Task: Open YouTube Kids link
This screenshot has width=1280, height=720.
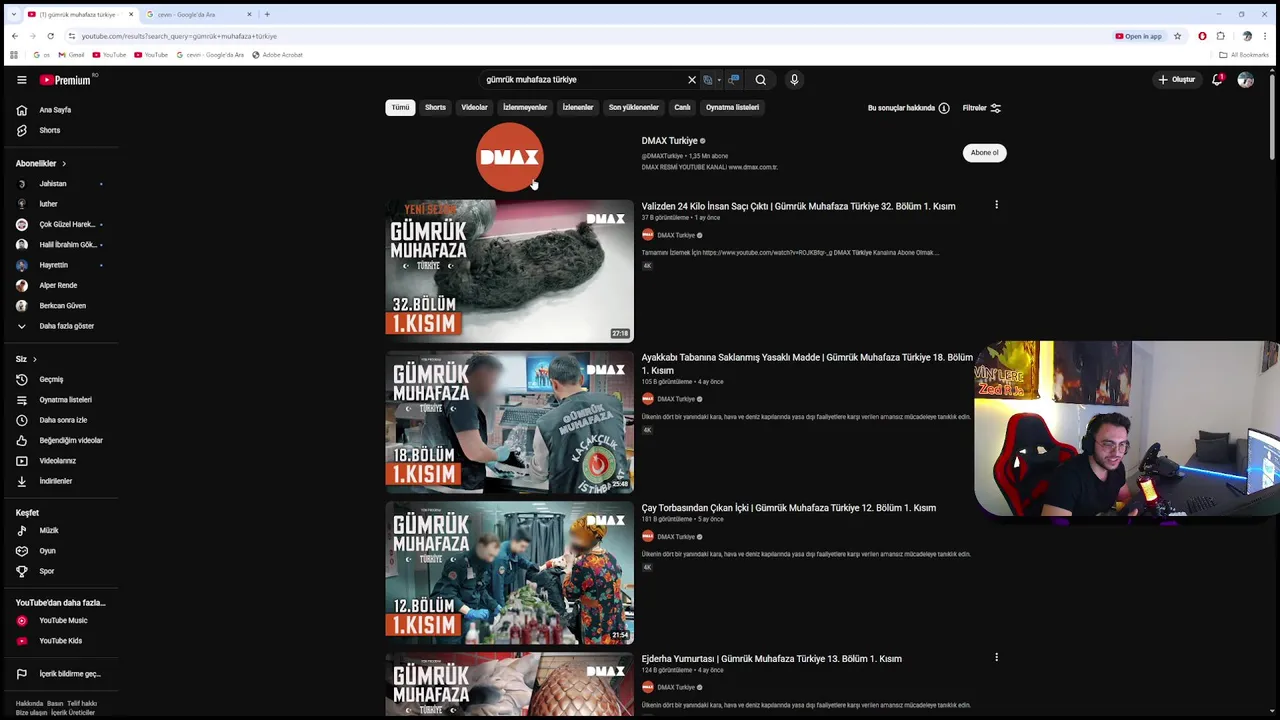Action: point(60,641)
